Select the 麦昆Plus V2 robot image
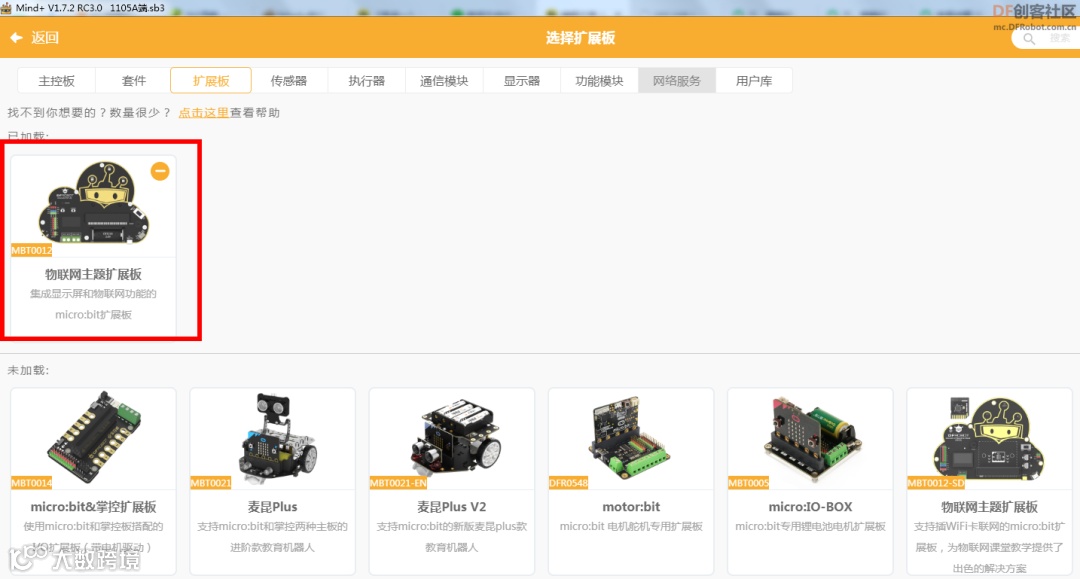 point(456,435)
